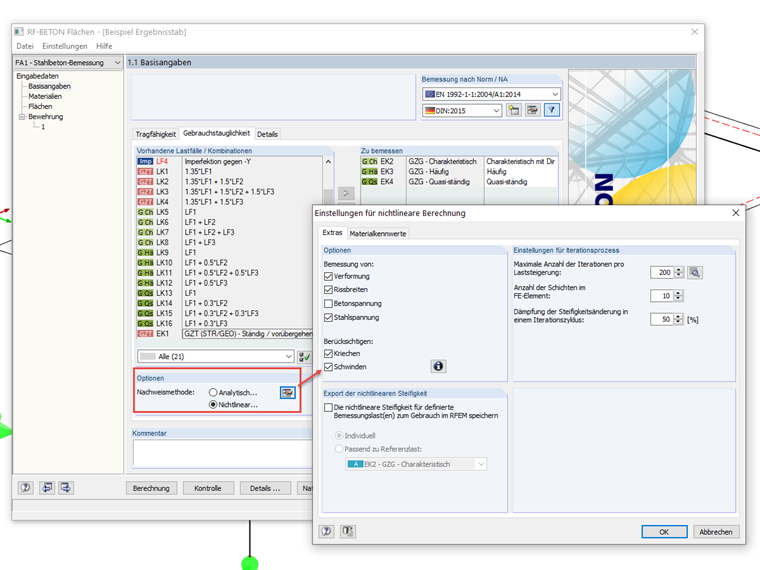The image size is (760, 570).
Task: Enable the Verformung checkbox
Action: coord(328,276)
